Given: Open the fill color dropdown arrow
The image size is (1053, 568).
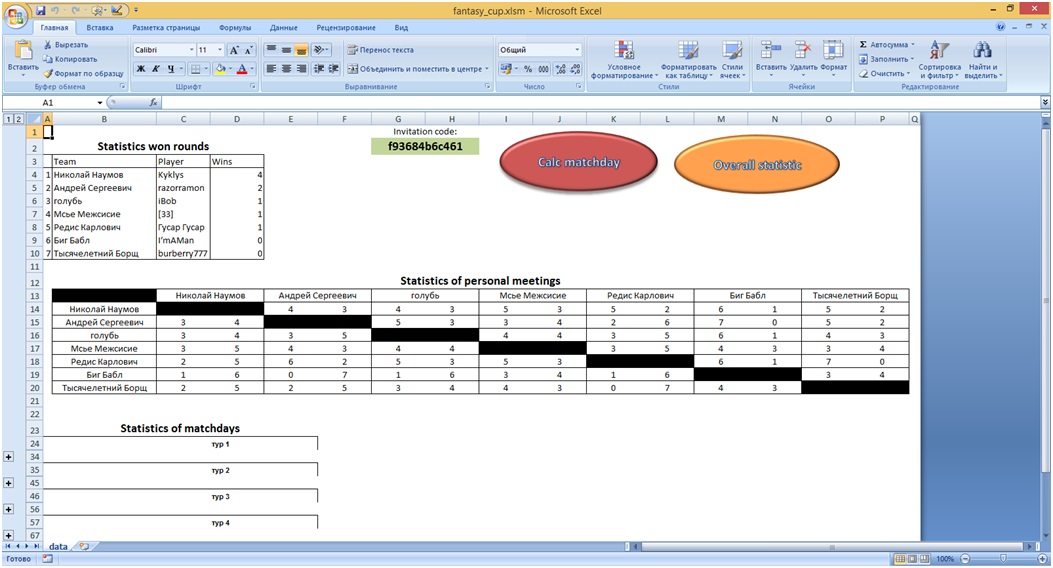Looking at the screenshot, I should click(x=230, y=68).
